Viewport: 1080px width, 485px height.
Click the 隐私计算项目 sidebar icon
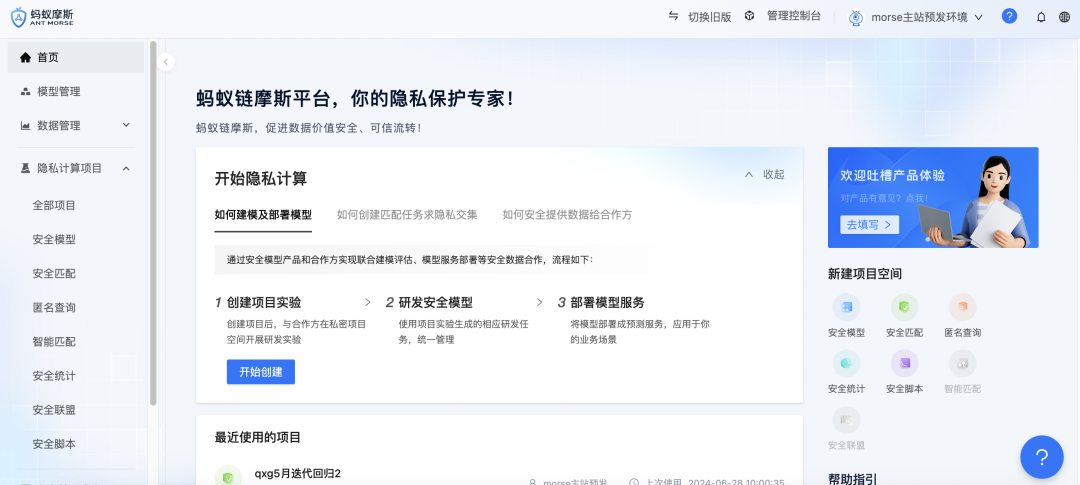click(25, 168)
